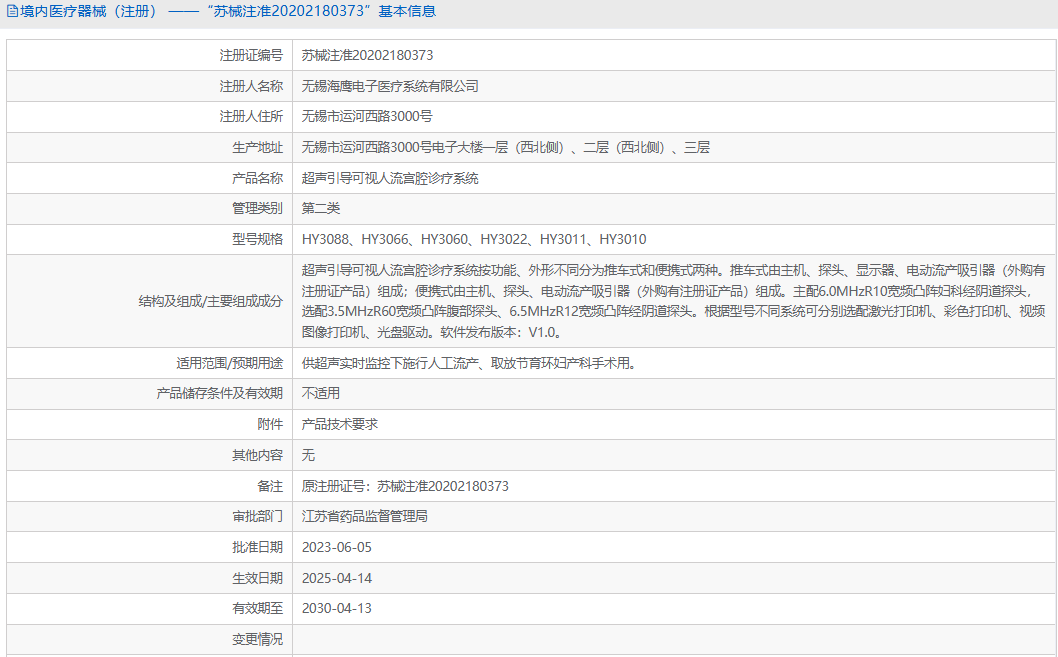The image size is (1058, 657).
Task: Click the document icon in the title header
Action: (12, 11)
